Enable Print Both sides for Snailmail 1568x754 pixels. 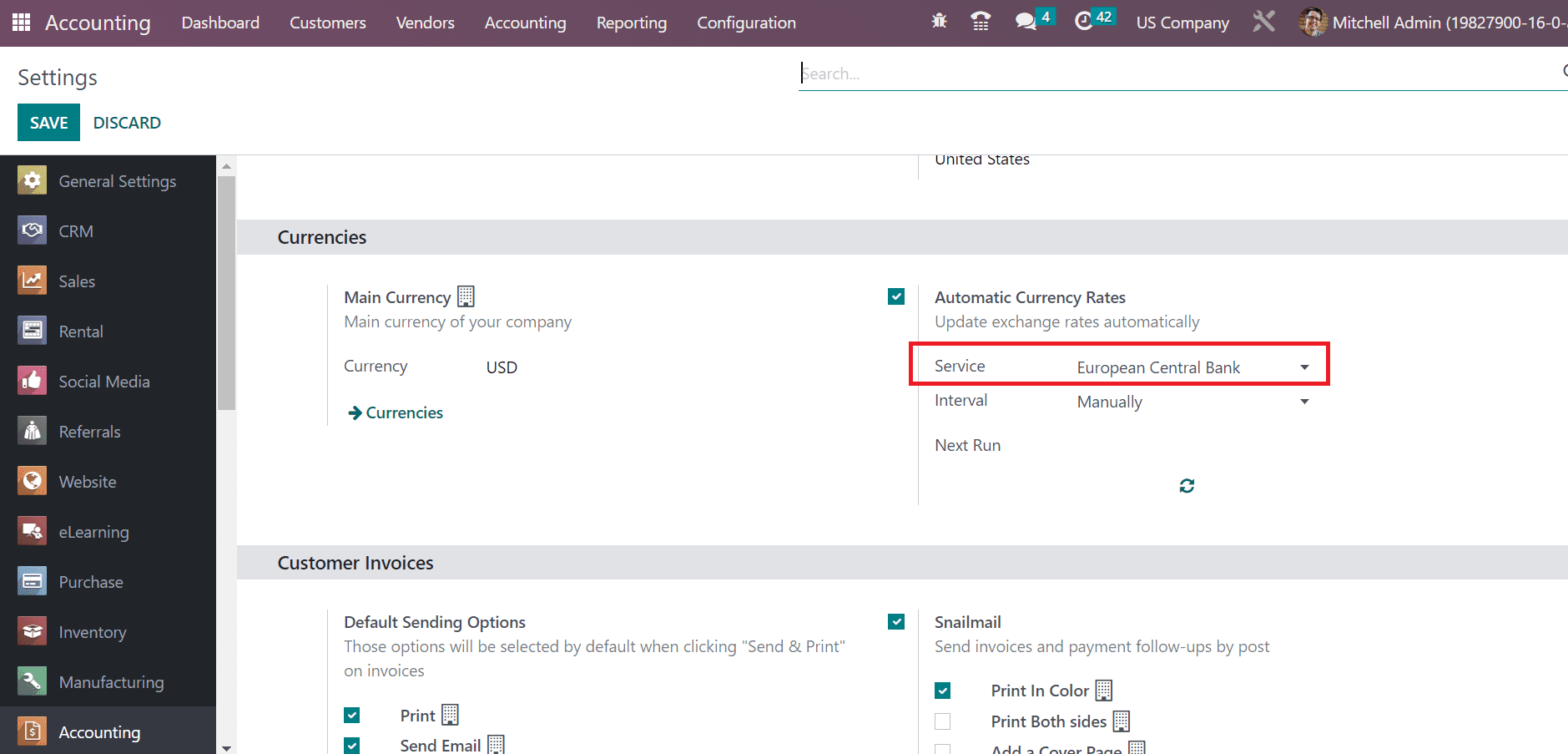tap(942, 721)
